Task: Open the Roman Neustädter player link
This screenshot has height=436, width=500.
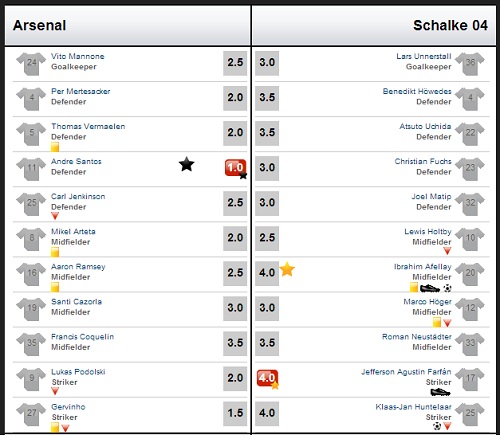Action: (417, 337)
